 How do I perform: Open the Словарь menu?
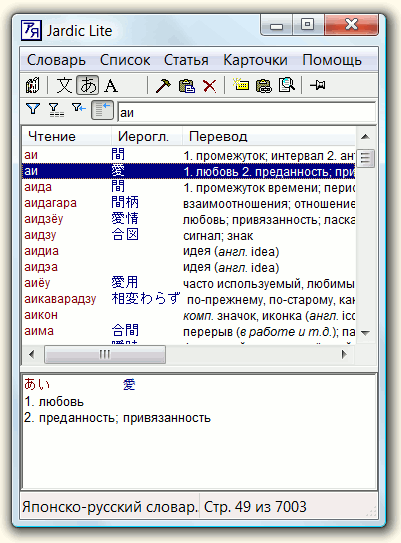(x=56, y=60)
